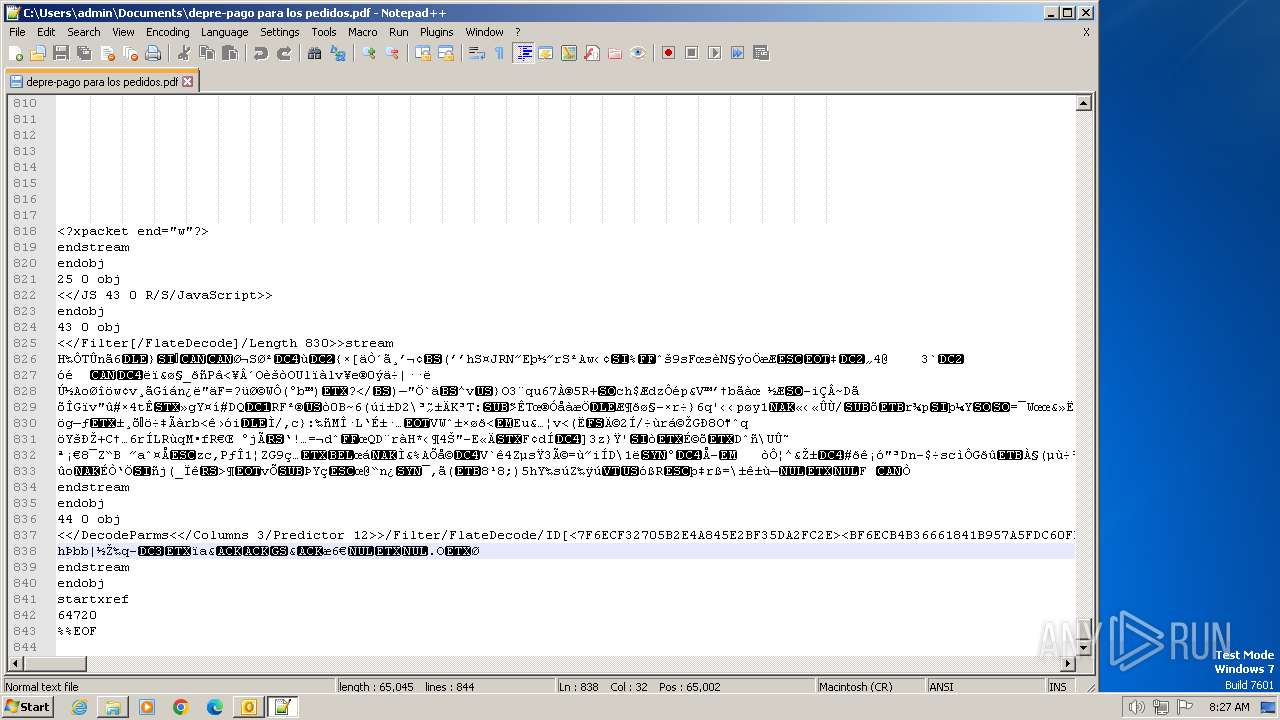
Task: Open User Defined Language dialog icon
Action: [x=546, y=53]
